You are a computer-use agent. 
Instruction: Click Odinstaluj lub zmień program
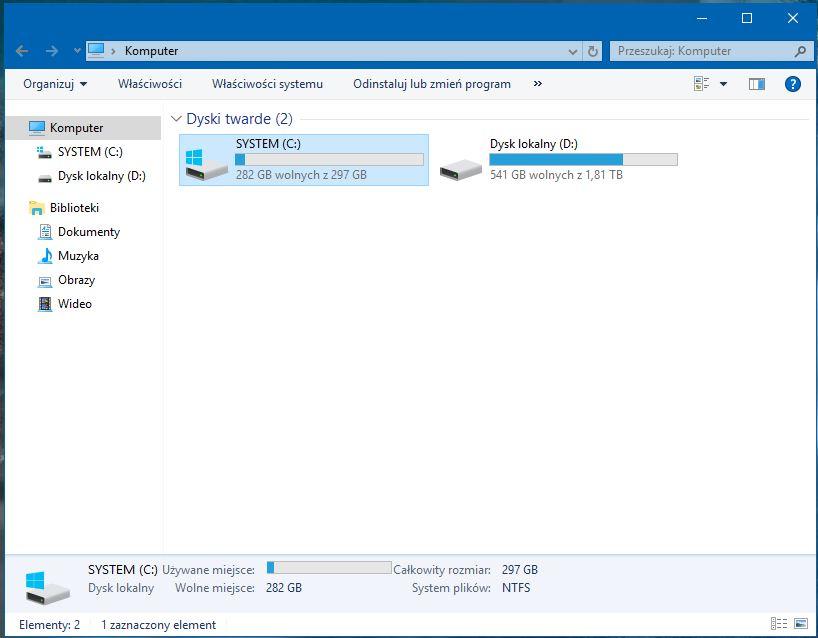[x=431, y=84]
